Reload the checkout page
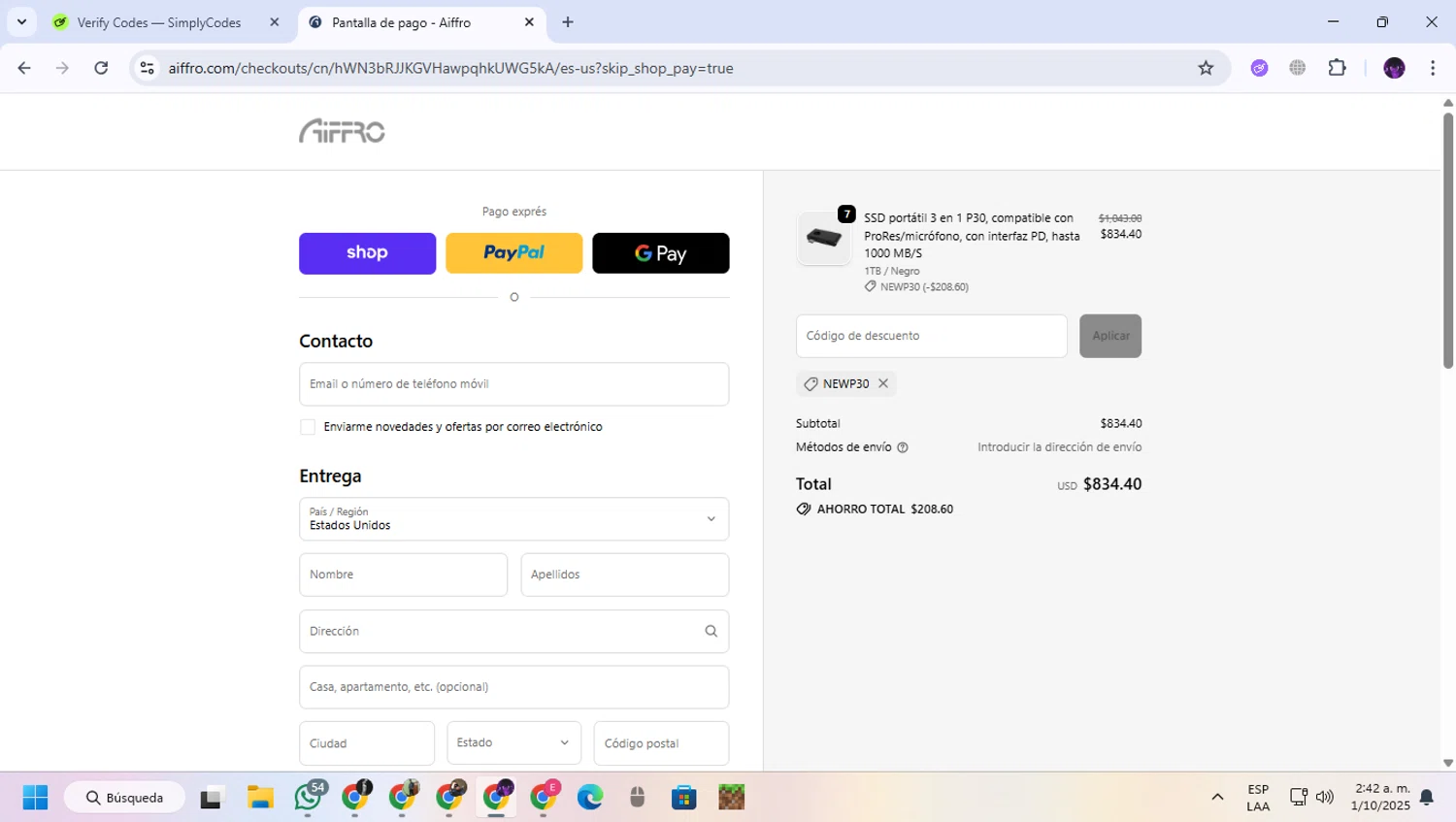This screenshot has height=822, width=1456. [x=101, y=68]
